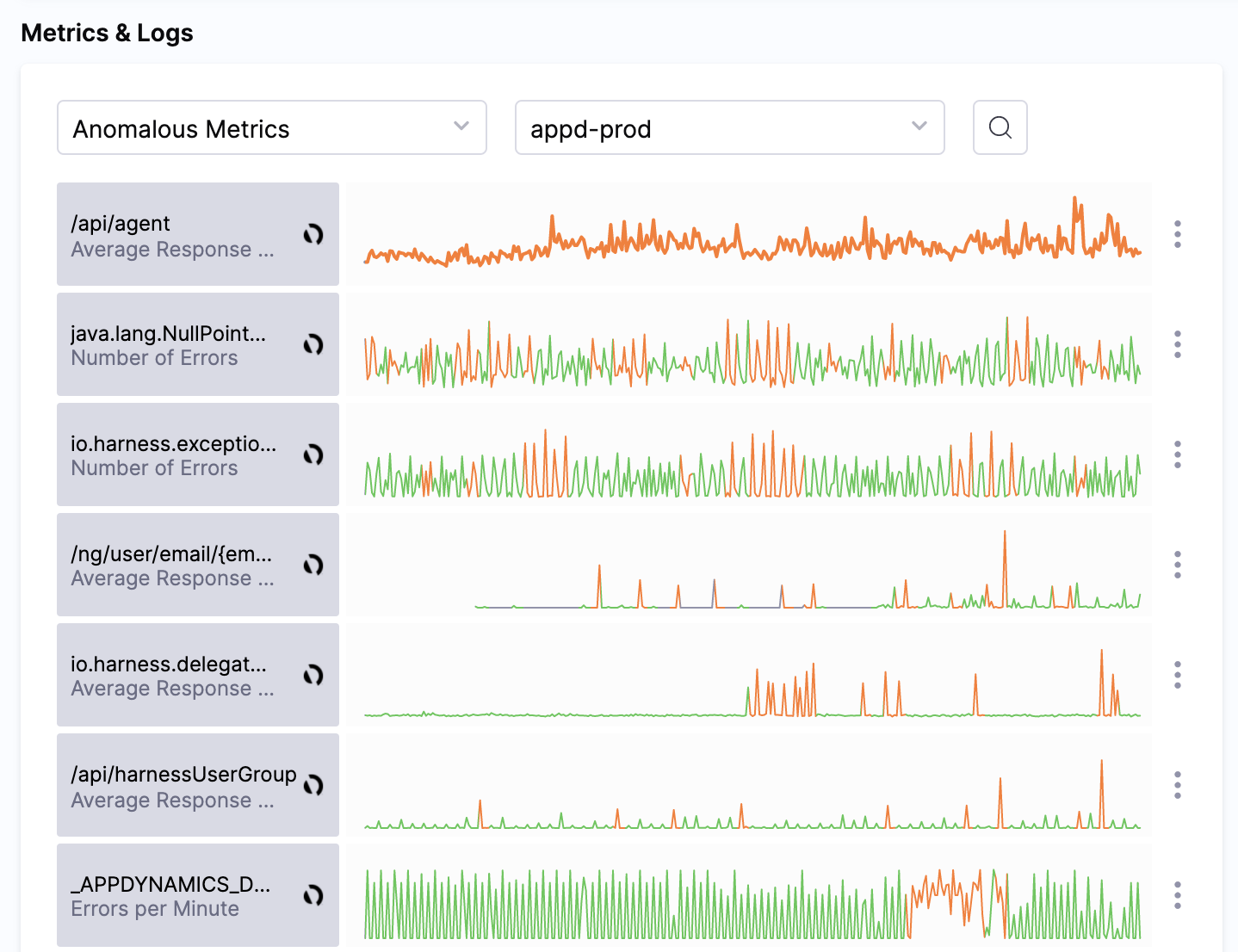Select the /api/harnessUserGroup metric card
The width and height of the screenshot is (1238, 952).
(x=198, y=785)
